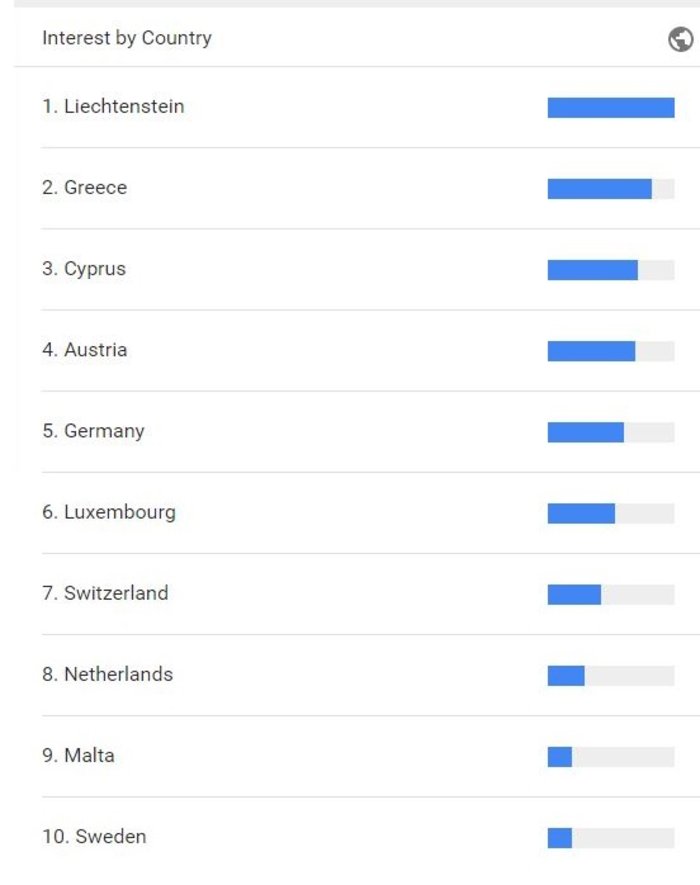Click the Netherlands interest bar

point(566,675)
